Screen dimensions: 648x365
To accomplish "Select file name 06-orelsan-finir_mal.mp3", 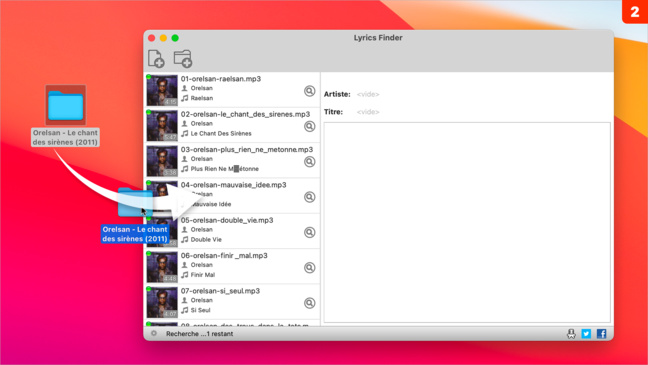I will [x=224, y=255].
